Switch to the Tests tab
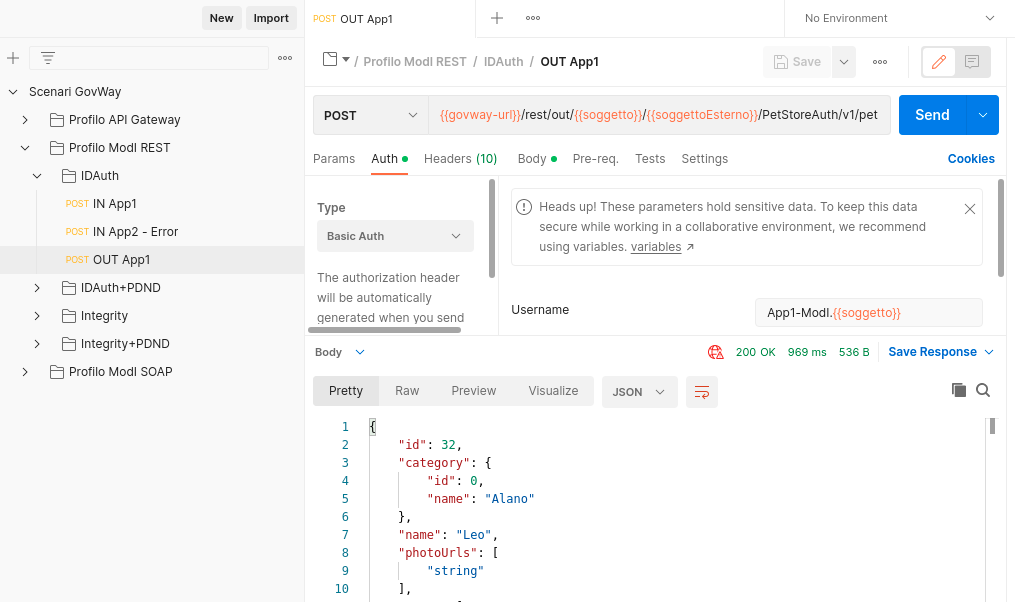Screen dimensions: 1015x602 pos(650,159)
